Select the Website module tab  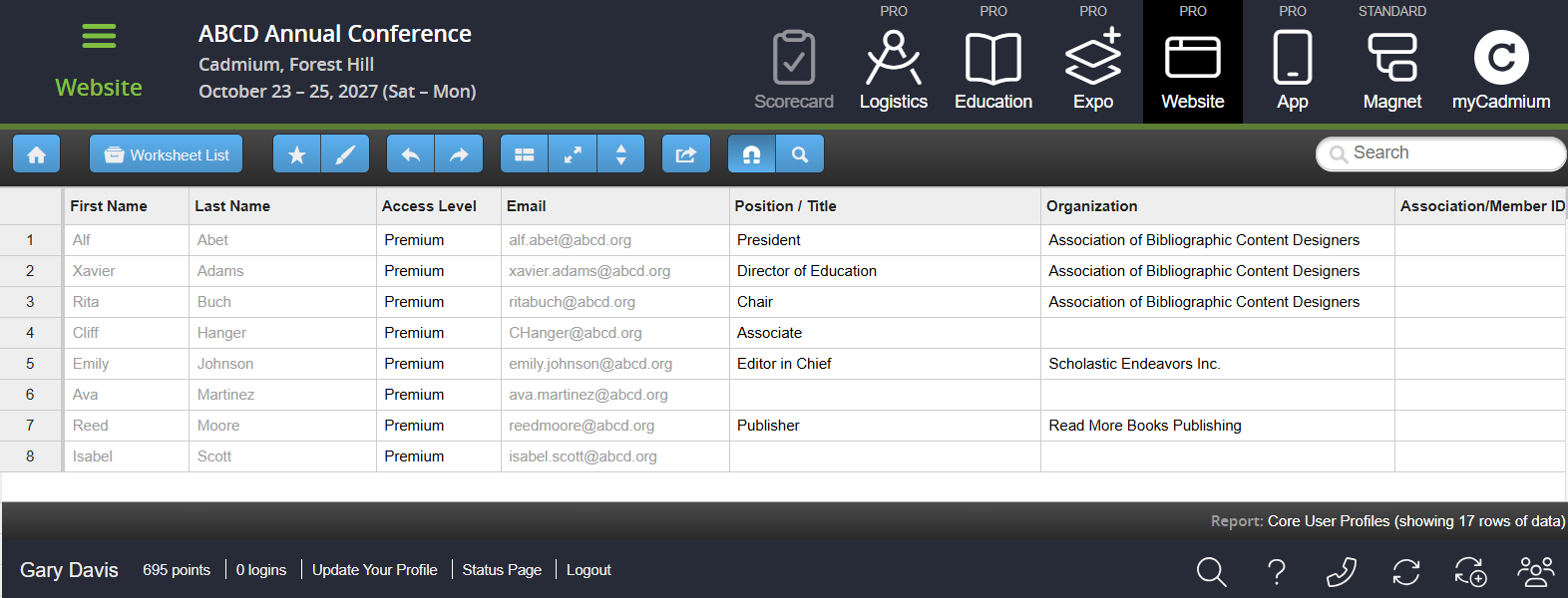[x=1193, y=62]
